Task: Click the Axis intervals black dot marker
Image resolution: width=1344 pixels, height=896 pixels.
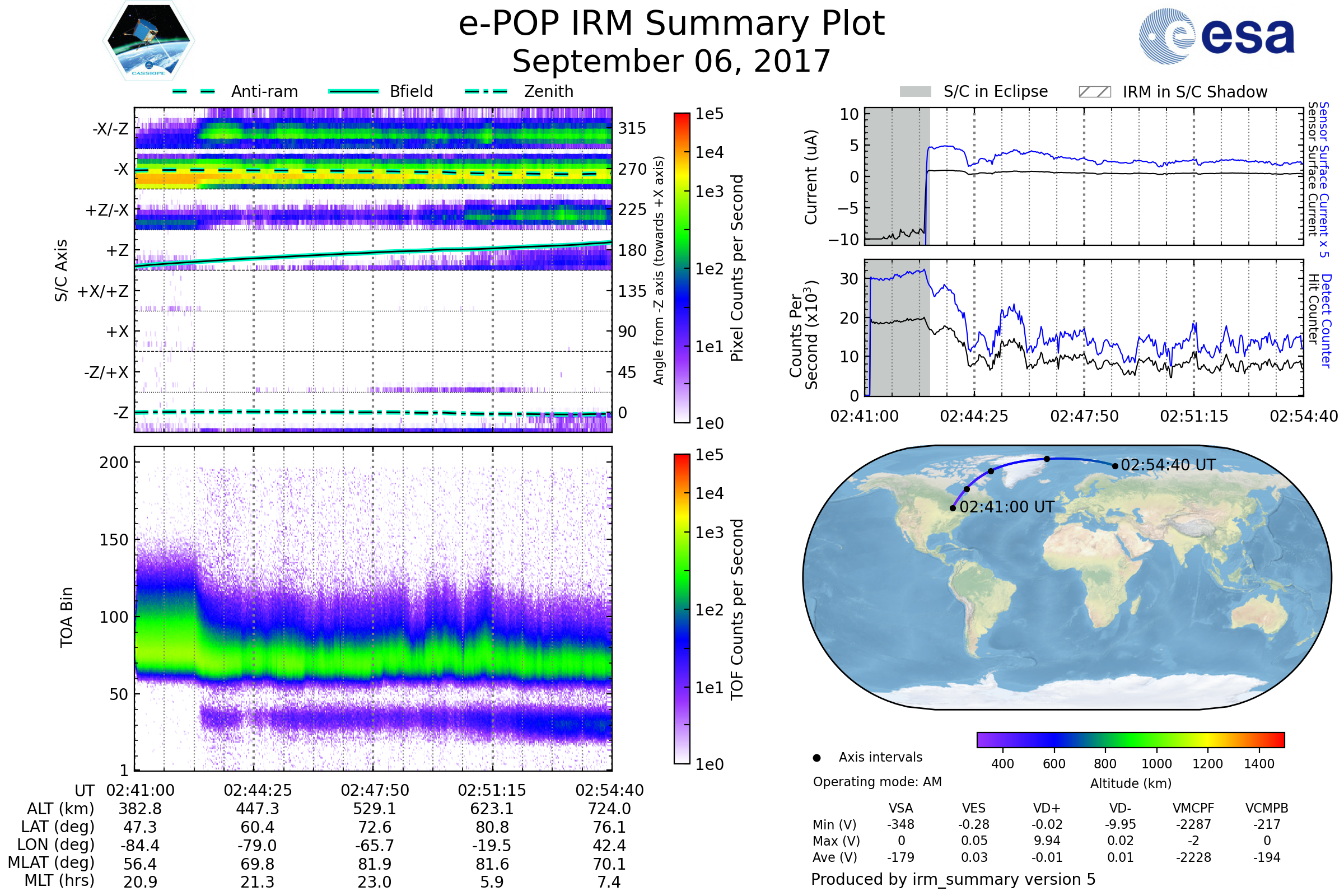Action: tap(816, 758)
